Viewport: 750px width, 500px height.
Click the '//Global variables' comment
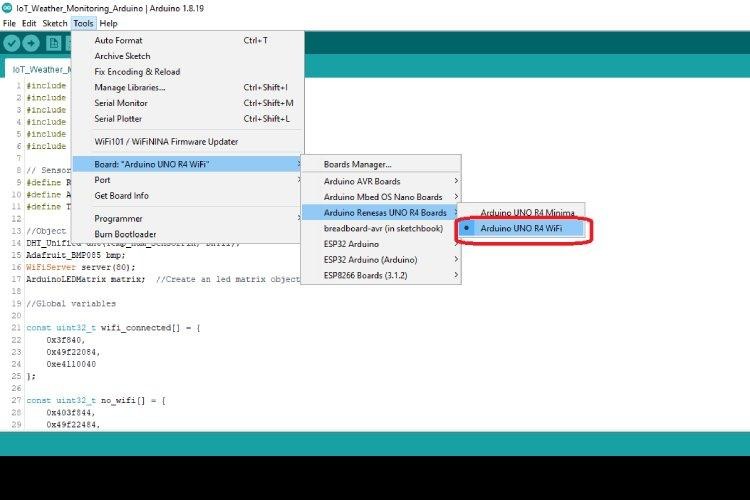point(71,303)
